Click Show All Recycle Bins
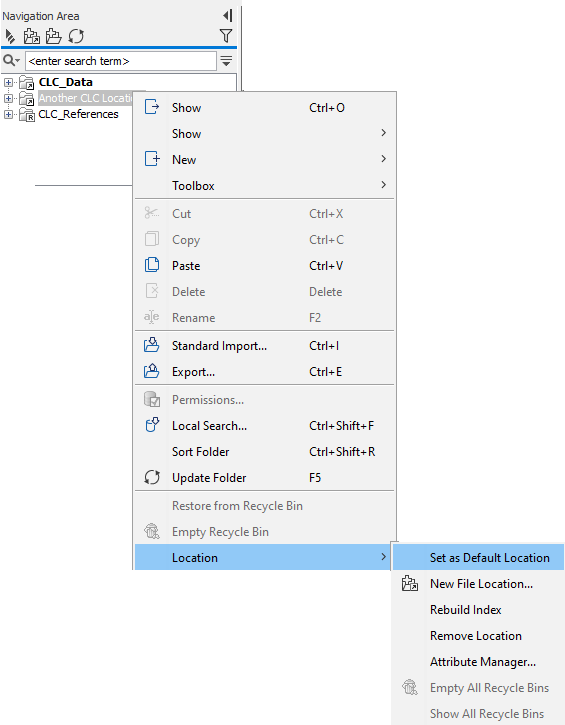 click(479, 713)
